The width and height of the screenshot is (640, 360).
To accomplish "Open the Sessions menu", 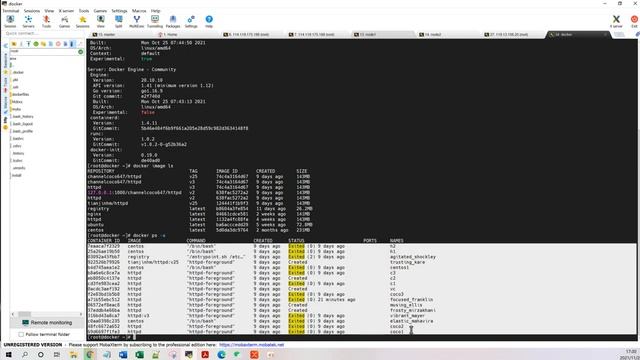I will pos(32,11).
